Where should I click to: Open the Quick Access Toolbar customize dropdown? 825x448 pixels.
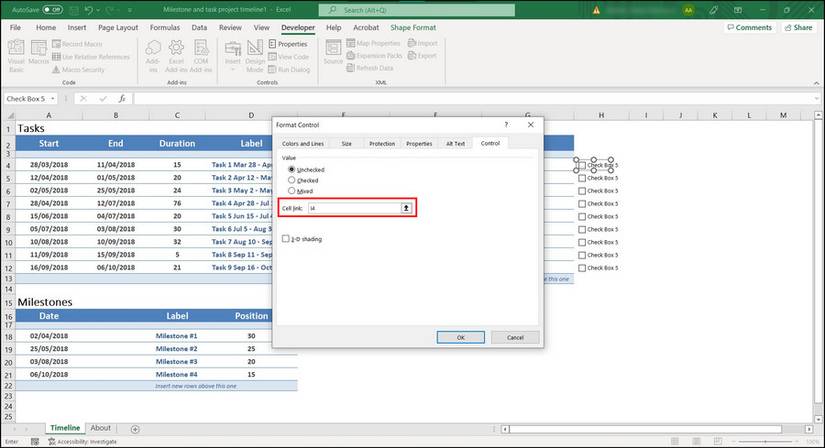(x=129, y=10)
